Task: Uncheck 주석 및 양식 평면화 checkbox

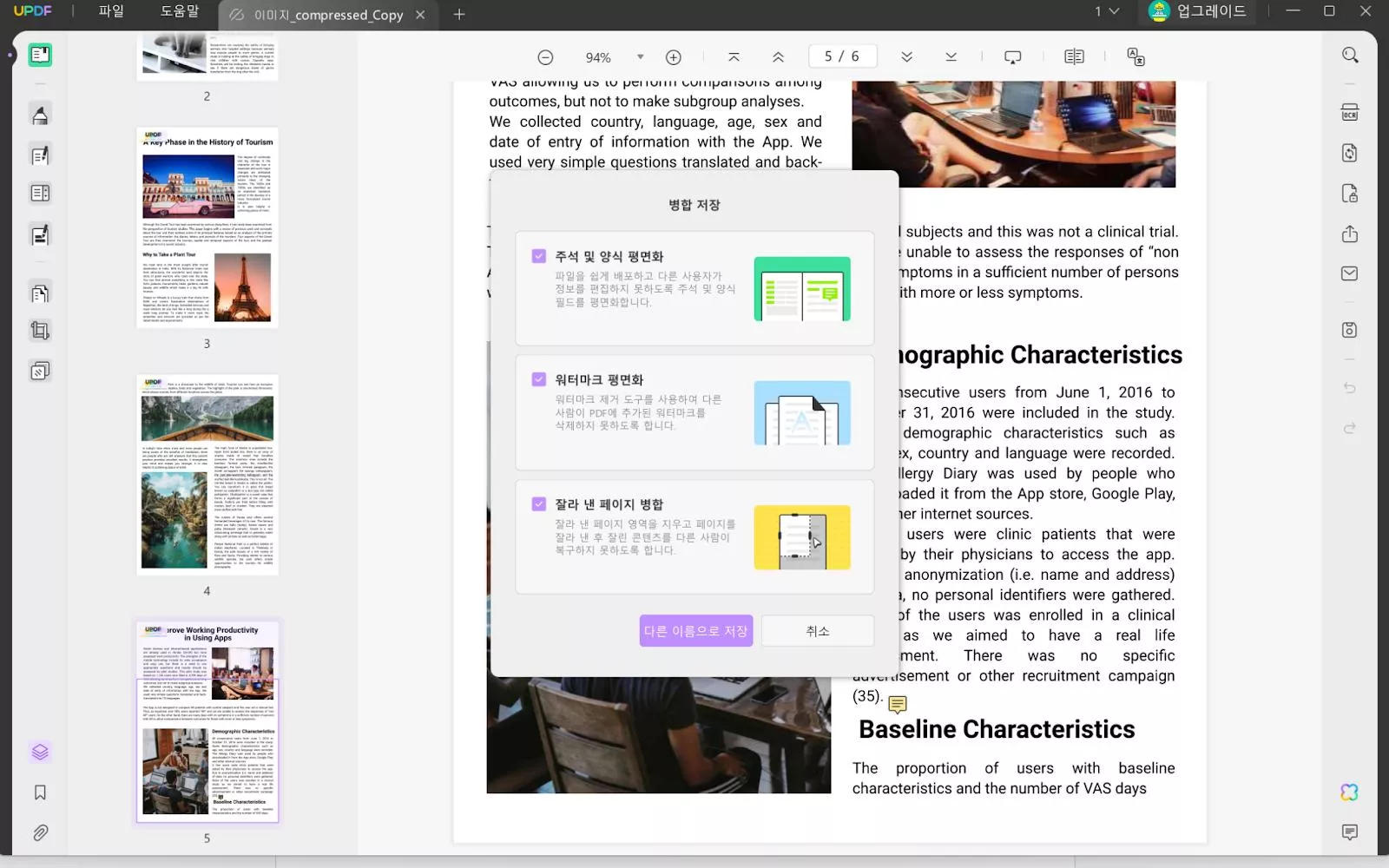Action: (539, 256)
